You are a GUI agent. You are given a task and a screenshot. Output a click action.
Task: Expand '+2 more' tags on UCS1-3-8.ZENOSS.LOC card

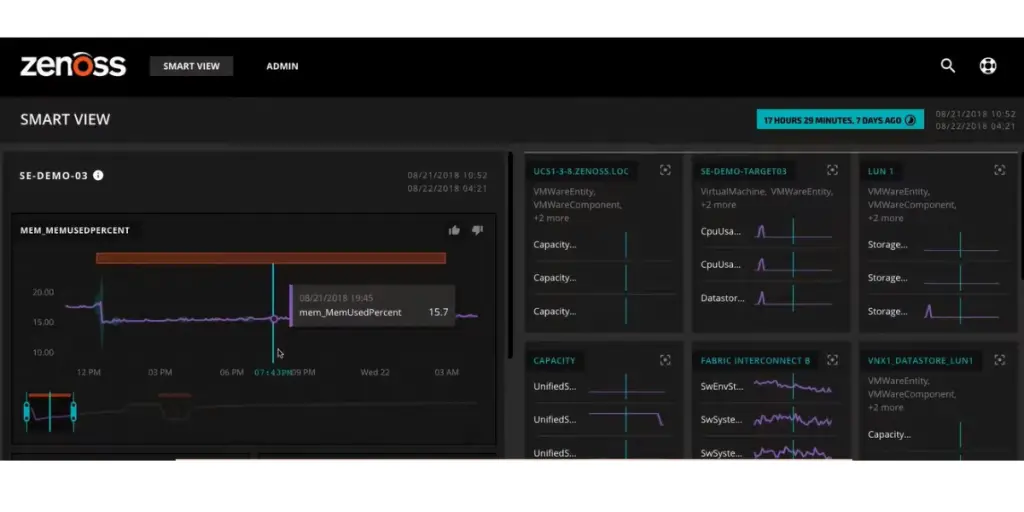[x=550, y=218]
